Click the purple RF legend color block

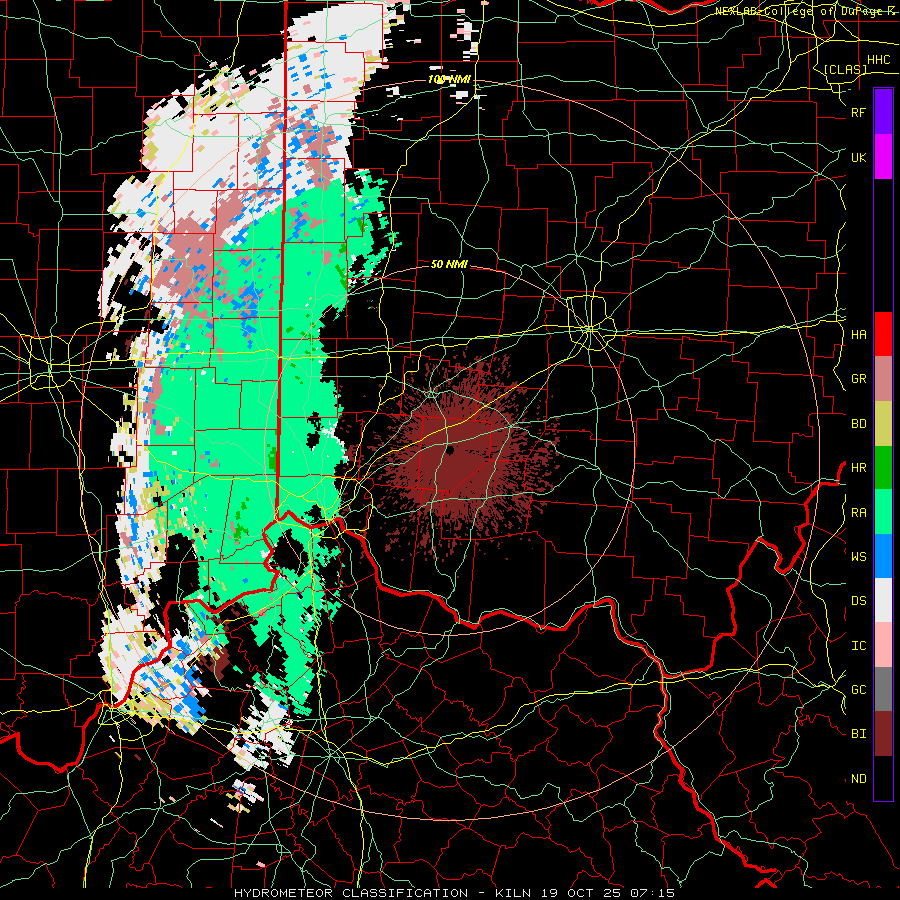(883, 112)
